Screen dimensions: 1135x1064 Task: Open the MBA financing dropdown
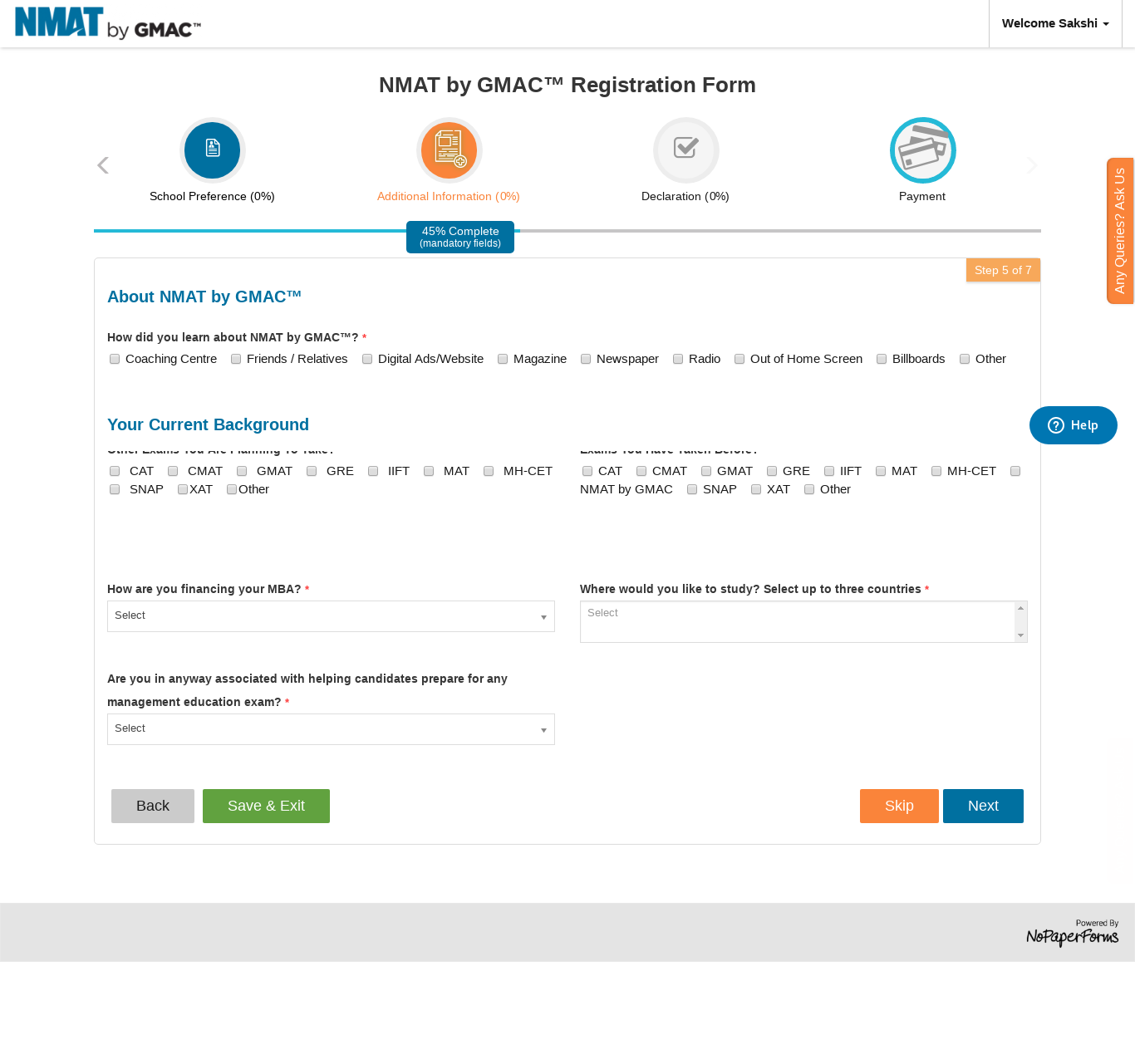pos(331,615)
